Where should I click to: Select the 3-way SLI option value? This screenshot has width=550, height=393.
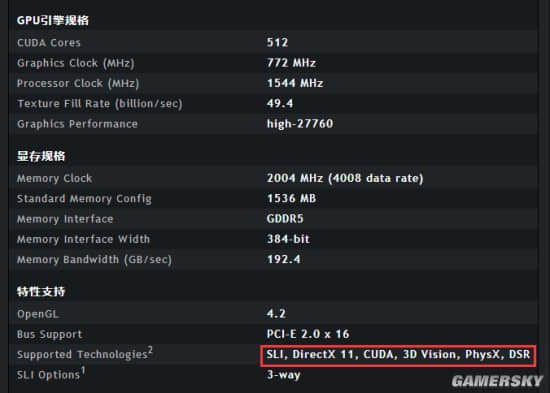[x=283, y=375]
